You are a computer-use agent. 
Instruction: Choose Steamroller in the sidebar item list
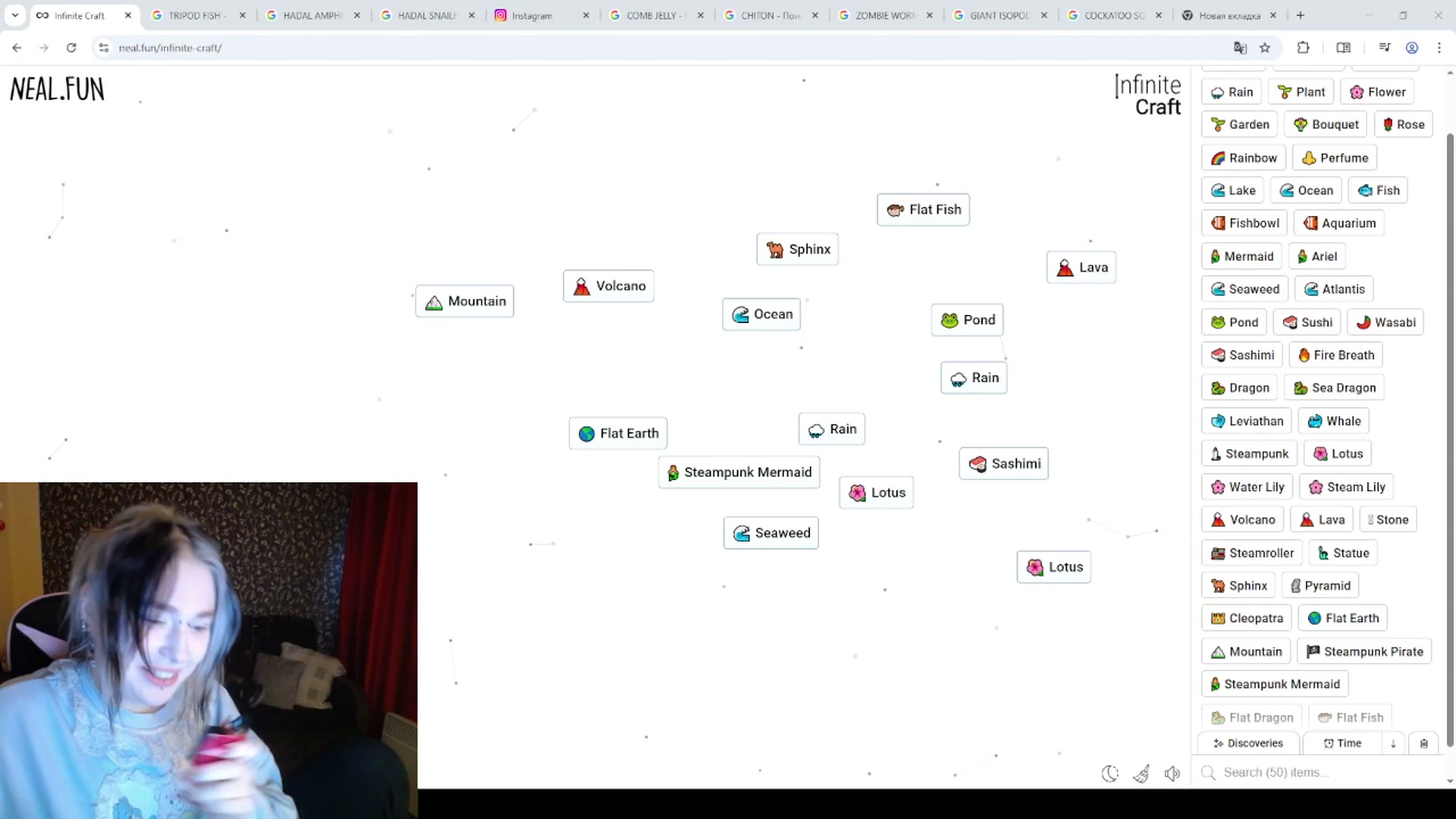[x=1252, y=553]
